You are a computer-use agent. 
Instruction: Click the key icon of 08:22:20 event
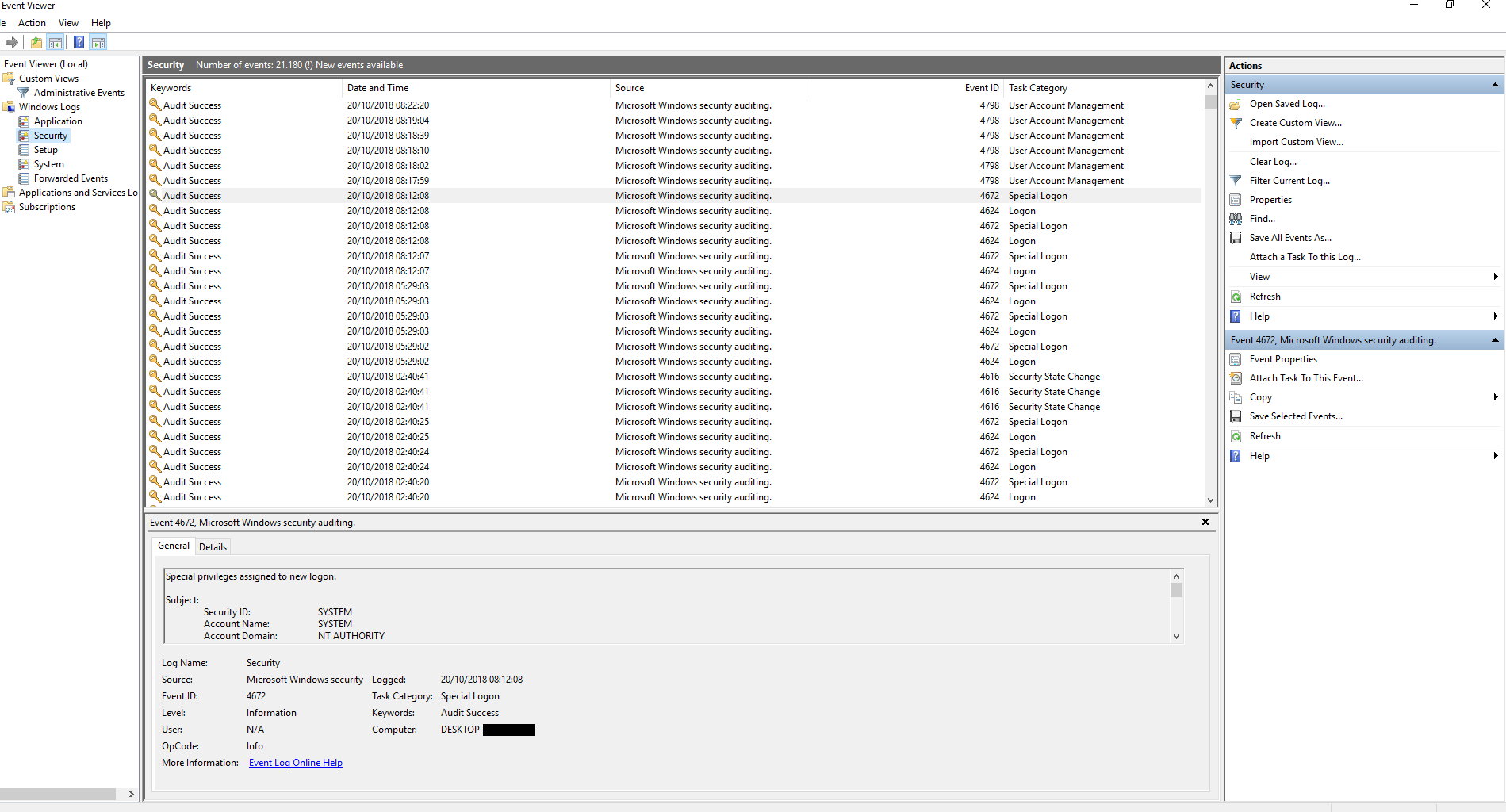155,105
